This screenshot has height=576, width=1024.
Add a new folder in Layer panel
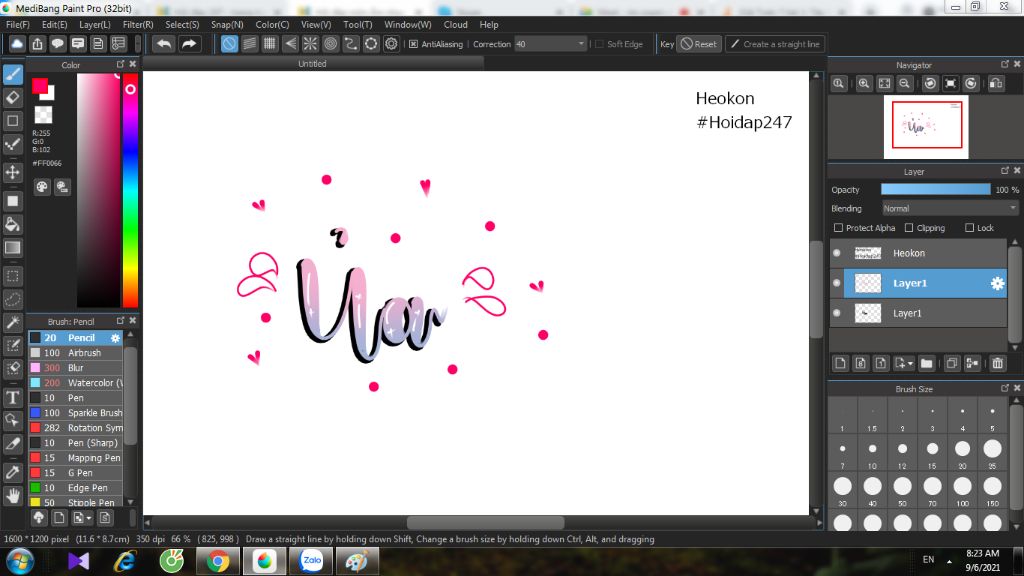coord(926,363)
